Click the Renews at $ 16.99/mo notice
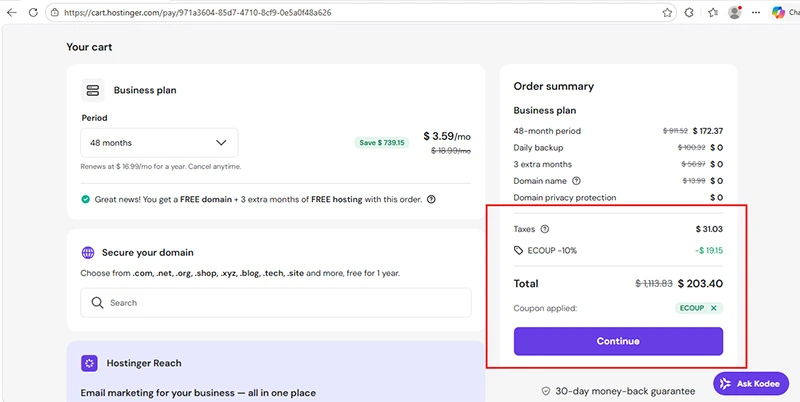The width and height of the screenshot is (800, 402). coord(161,166)
